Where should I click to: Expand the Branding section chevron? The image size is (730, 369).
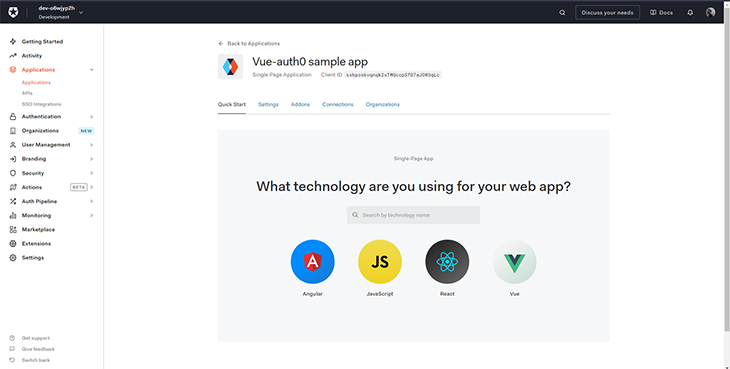coord(91,159)
